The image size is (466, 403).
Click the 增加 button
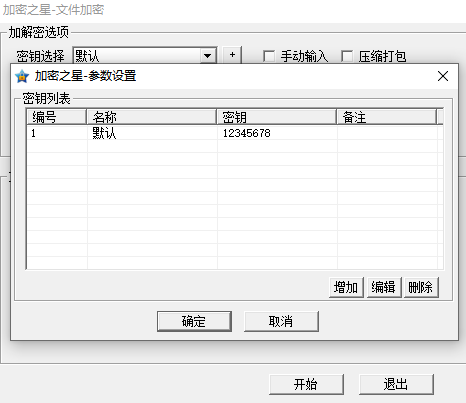tap(346, 287)
